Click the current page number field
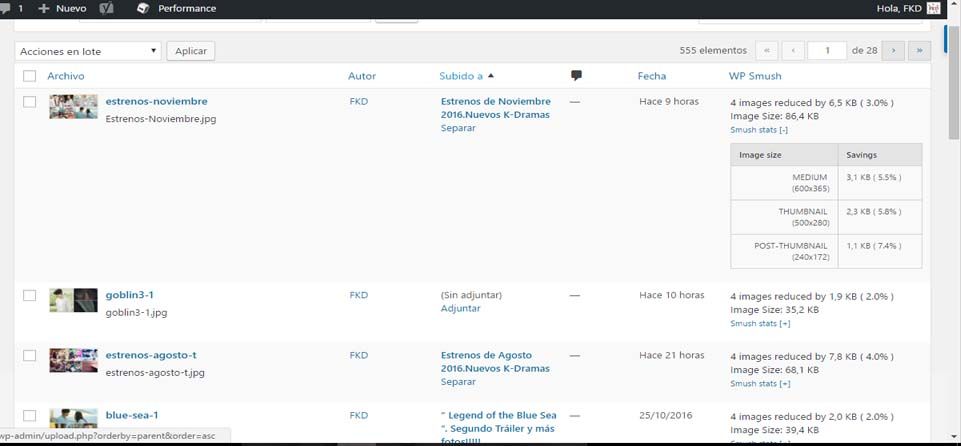 click(x=827, y=51)
